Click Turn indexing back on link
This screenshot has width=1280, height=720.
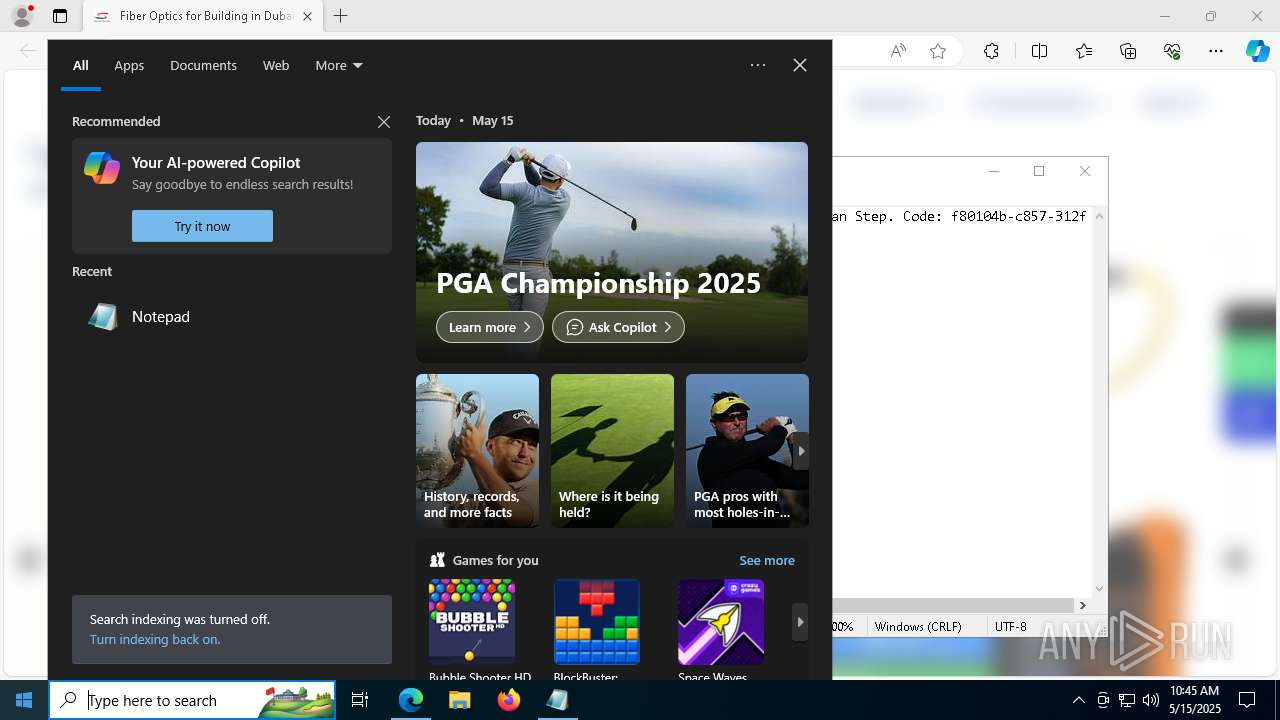pyautogui.click(x=155, y=639)
